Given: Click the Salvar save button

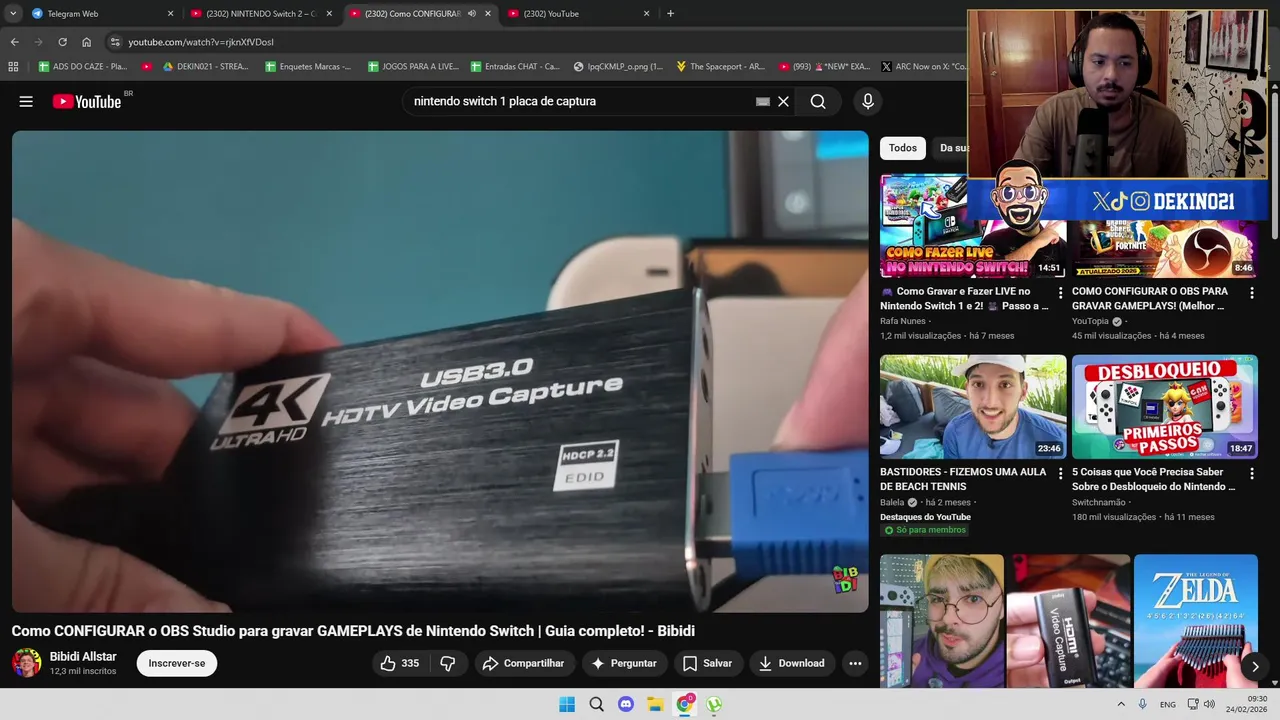Looking at the screenshot, I should coord(707,663).
